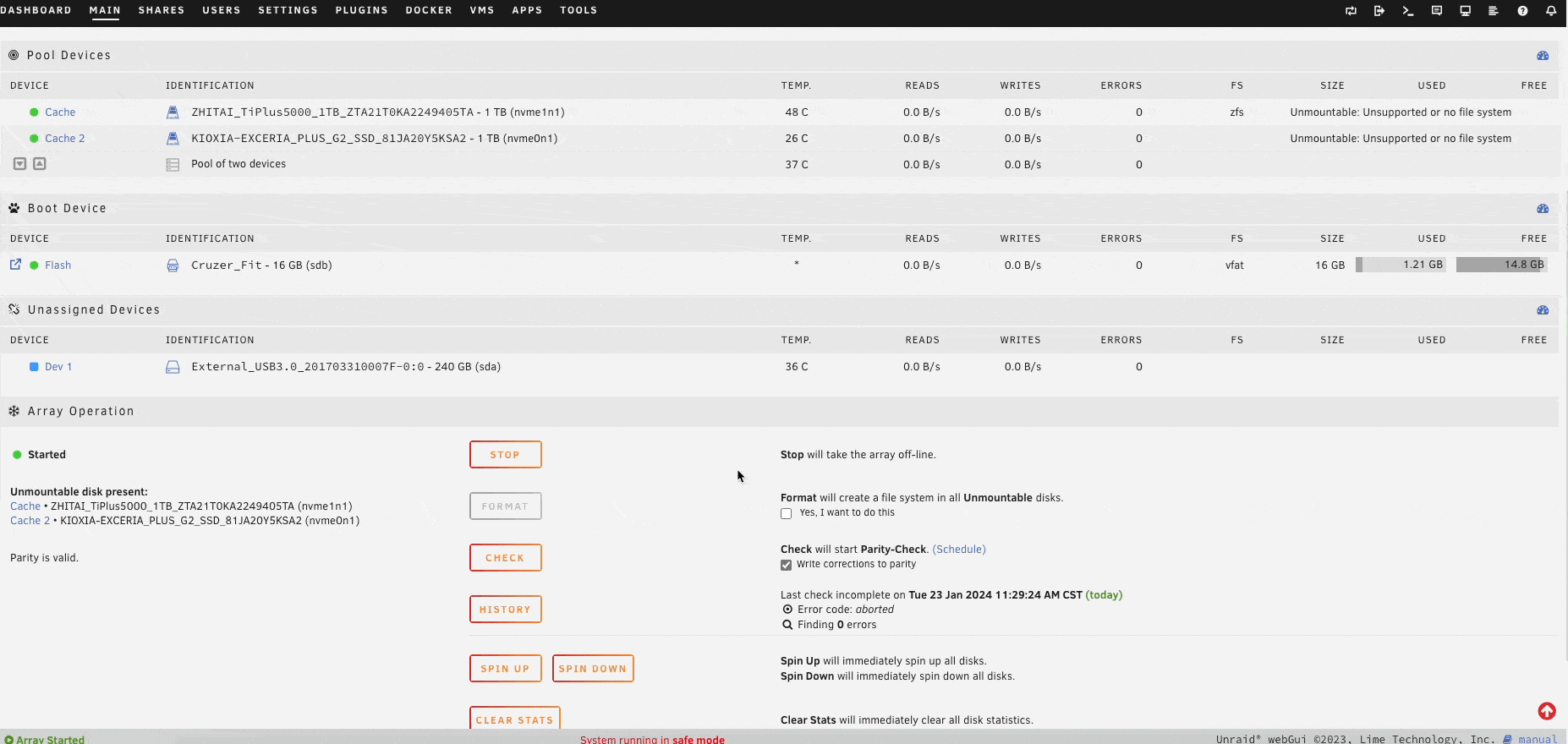Open the Feedback speech-bubble icon

click(x=1437, y=11)
